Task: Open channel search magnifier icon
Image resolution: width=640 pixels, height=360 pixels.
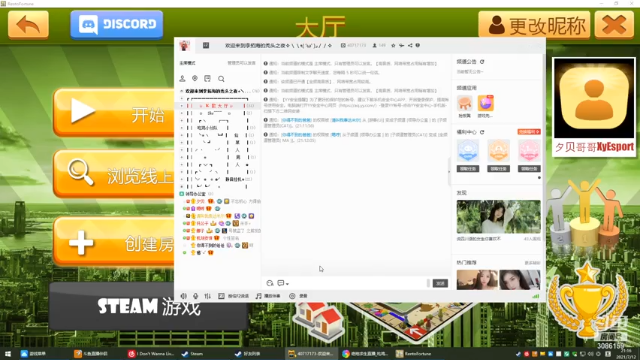Action: point(221,79)
